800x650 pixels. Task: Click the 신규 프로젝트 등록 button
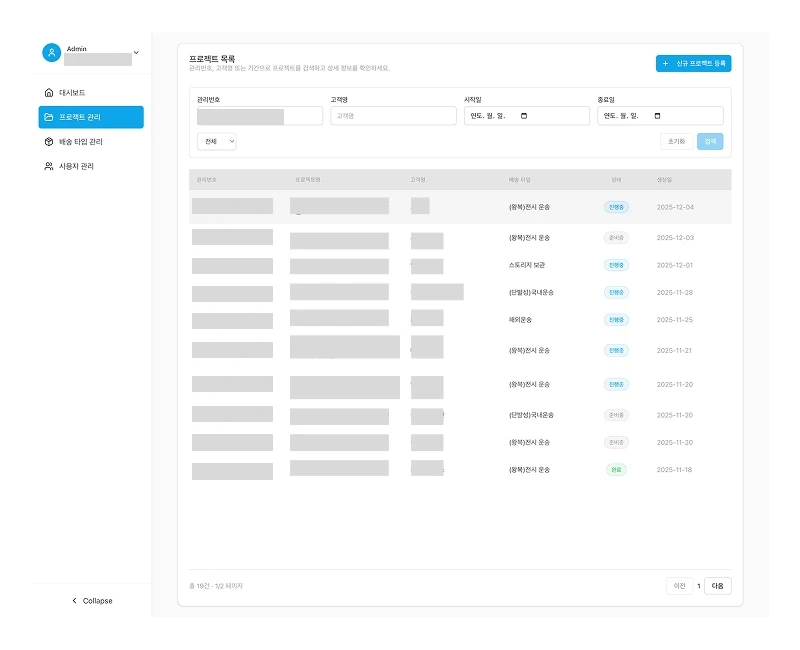pos(693,63)
